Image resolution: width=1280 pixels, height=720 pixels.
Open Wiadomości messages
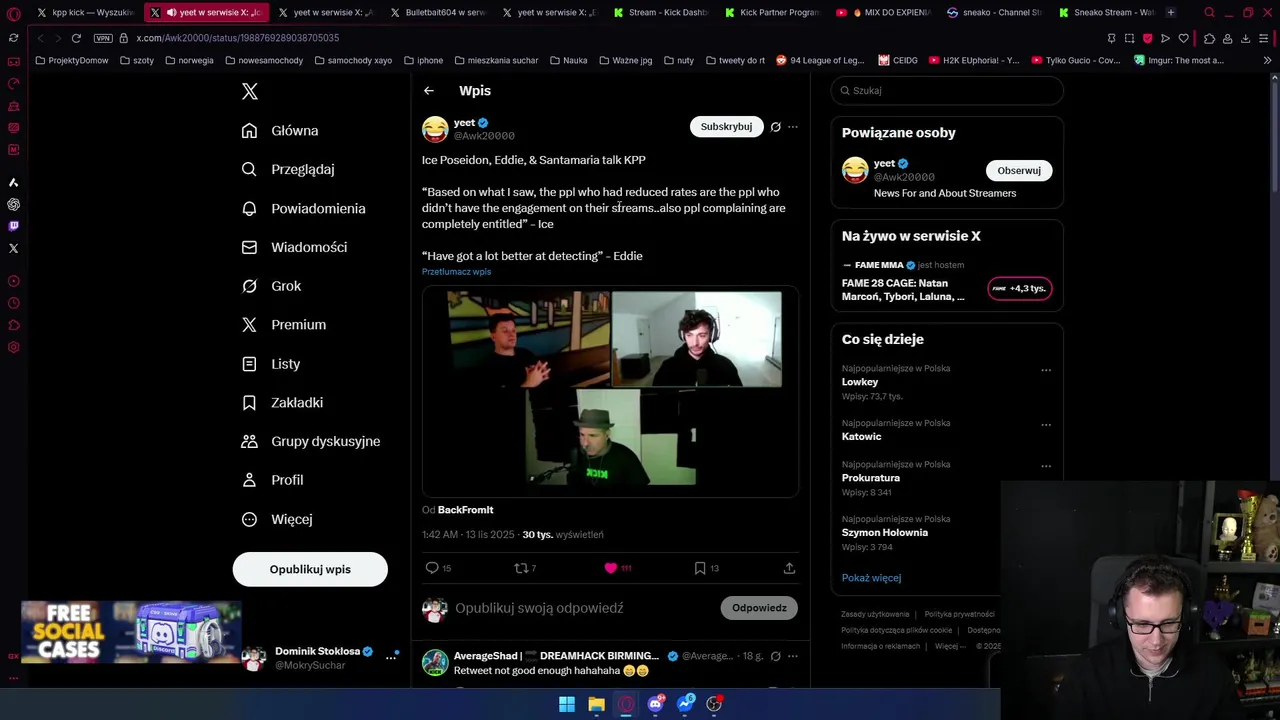[x=295, y=247]
